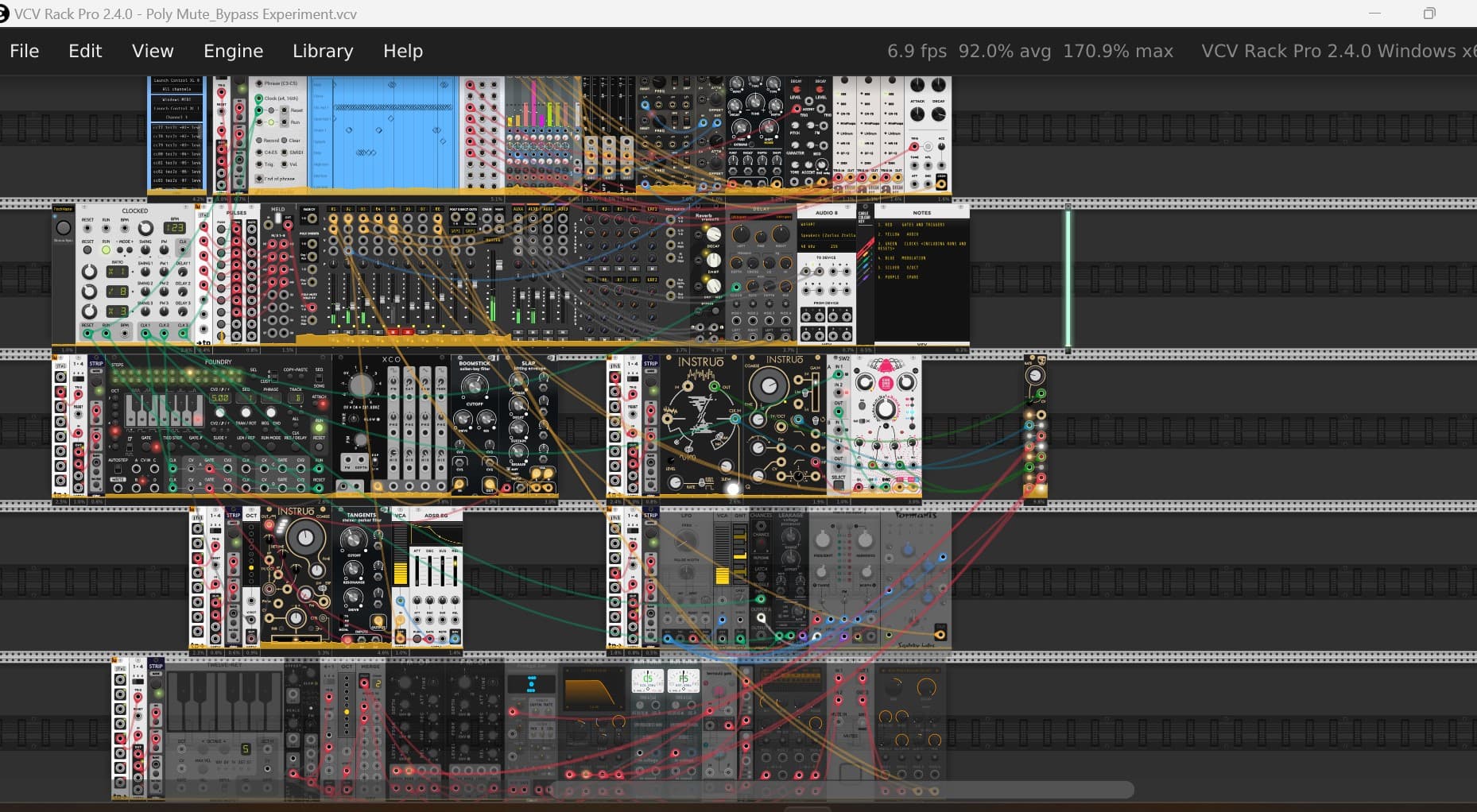Click the STRIP module label next to FOUNDRY
This screenshot has height=812, width=1477.
coord(96,363)
